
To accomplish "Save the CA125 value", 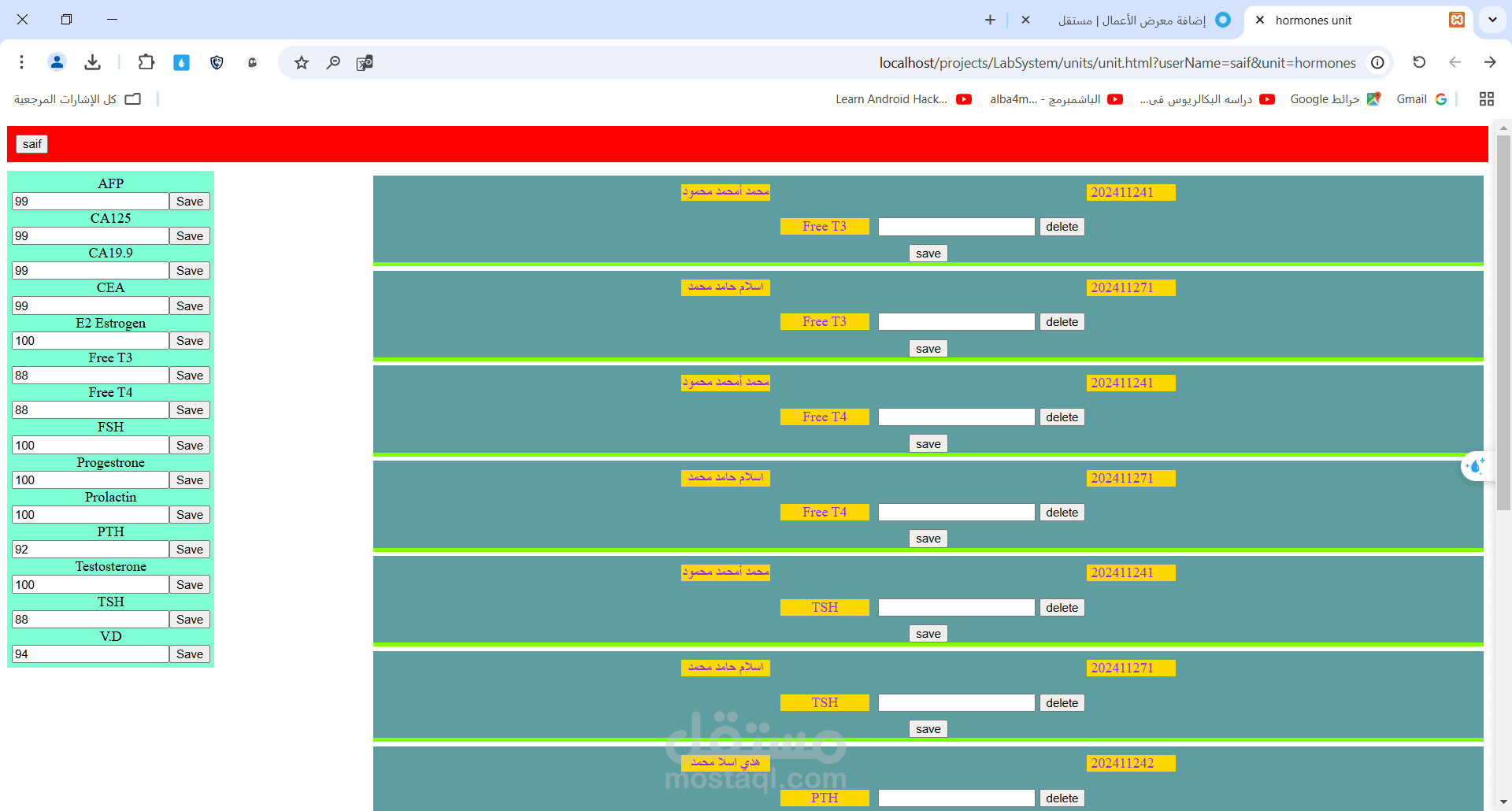I will tap(190, 236).
